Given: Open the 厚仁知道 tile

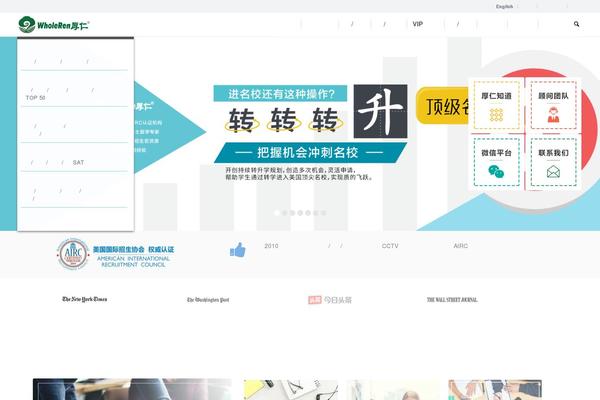Looking at the screenshot, I should click(x=496, y=105).
